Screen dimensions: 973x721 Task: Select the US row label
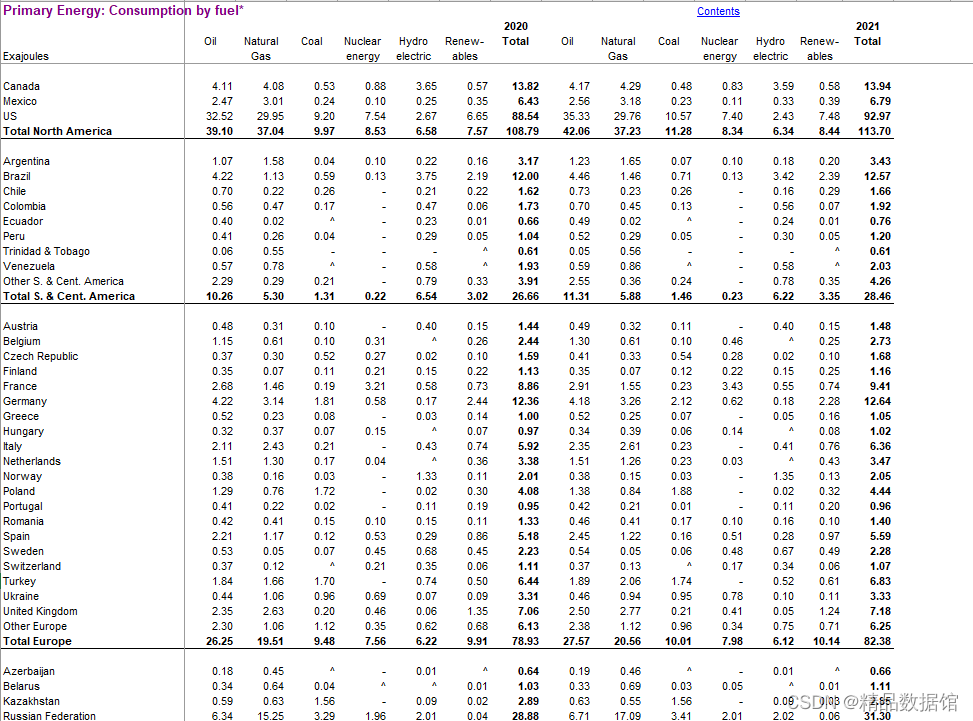[x=10, y=116]
